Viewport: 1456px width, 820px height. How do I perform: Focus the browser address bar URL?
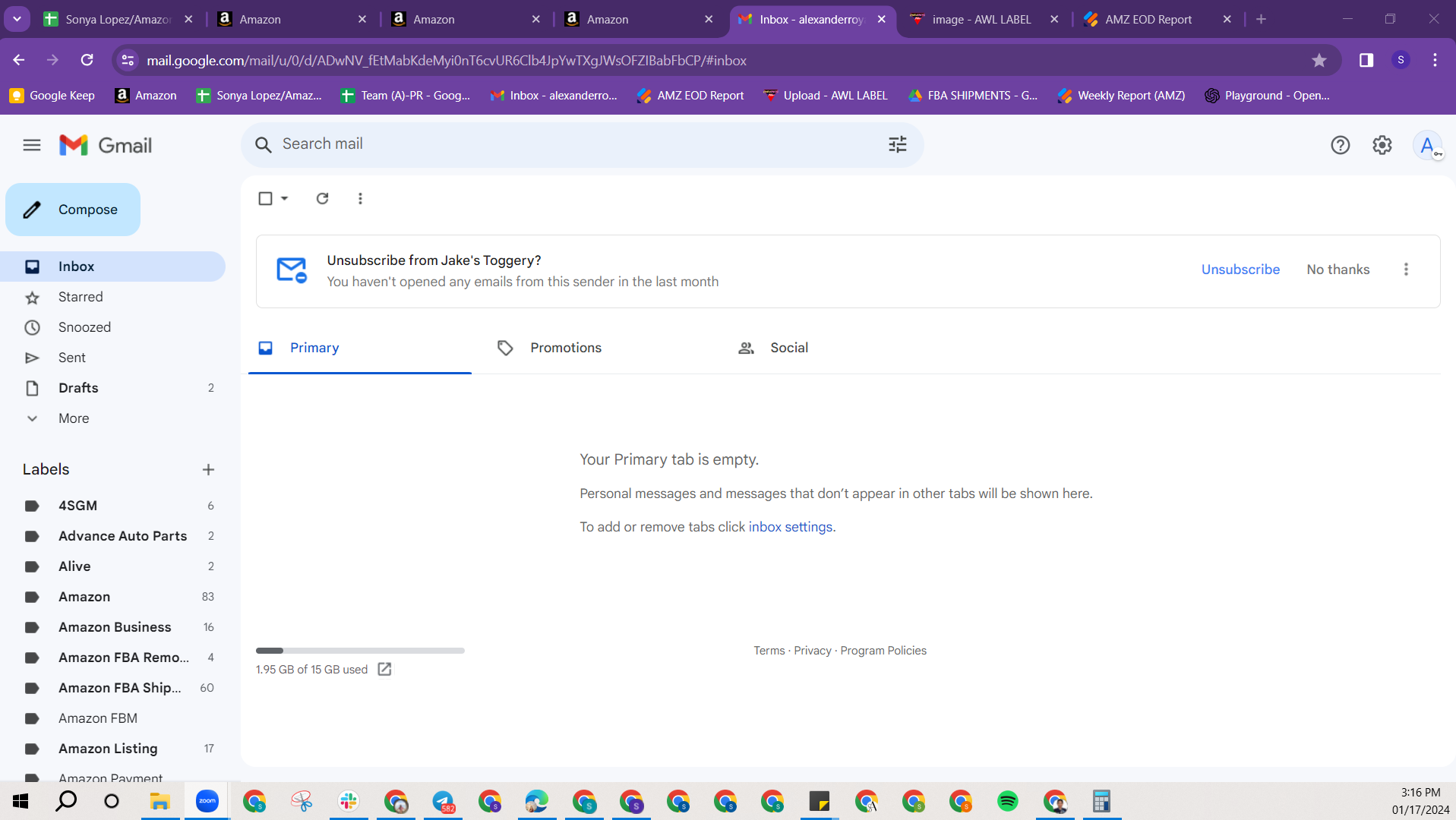tap(447, 61)
